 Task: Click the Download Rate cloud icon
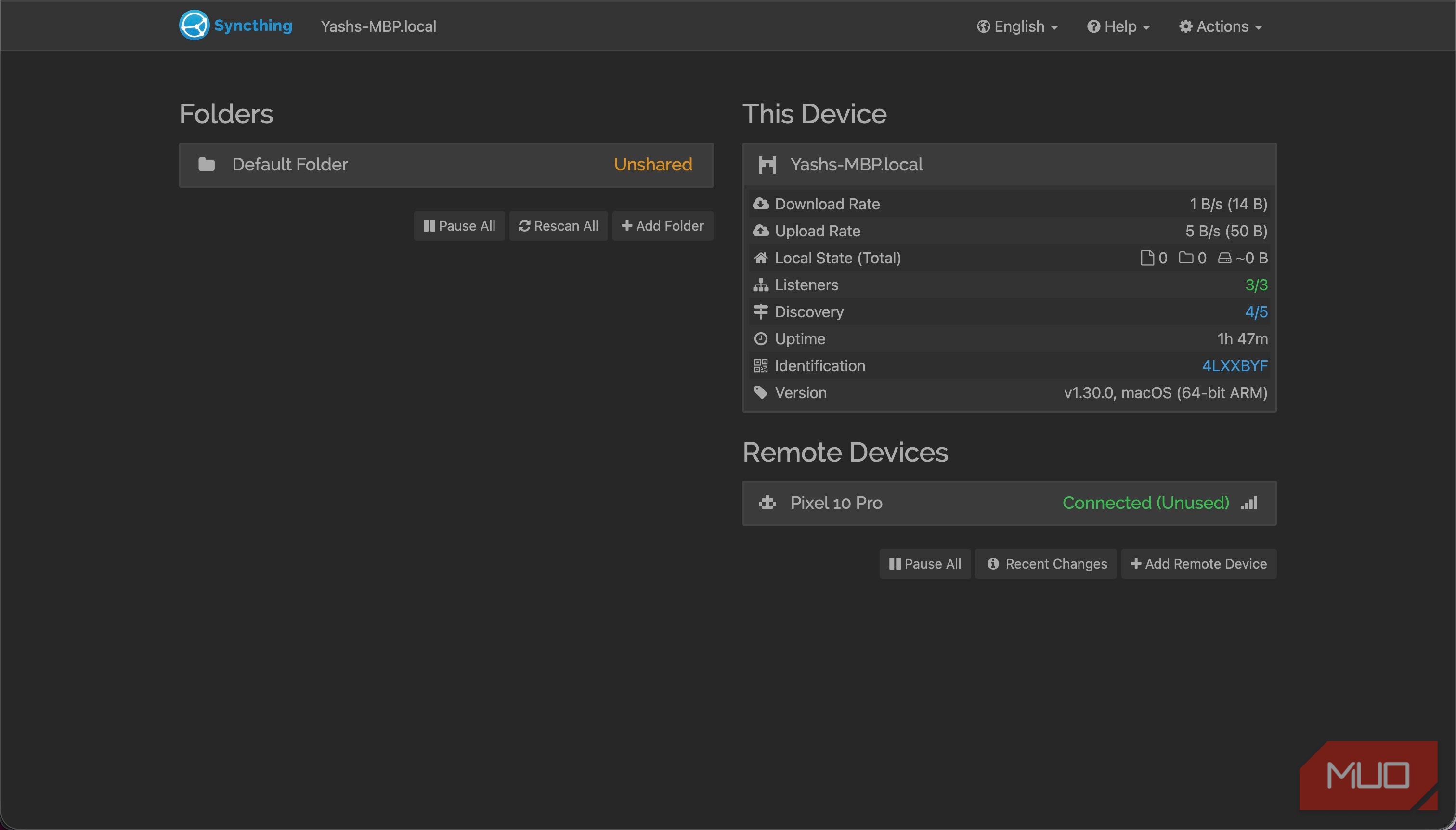pos(760,204)
